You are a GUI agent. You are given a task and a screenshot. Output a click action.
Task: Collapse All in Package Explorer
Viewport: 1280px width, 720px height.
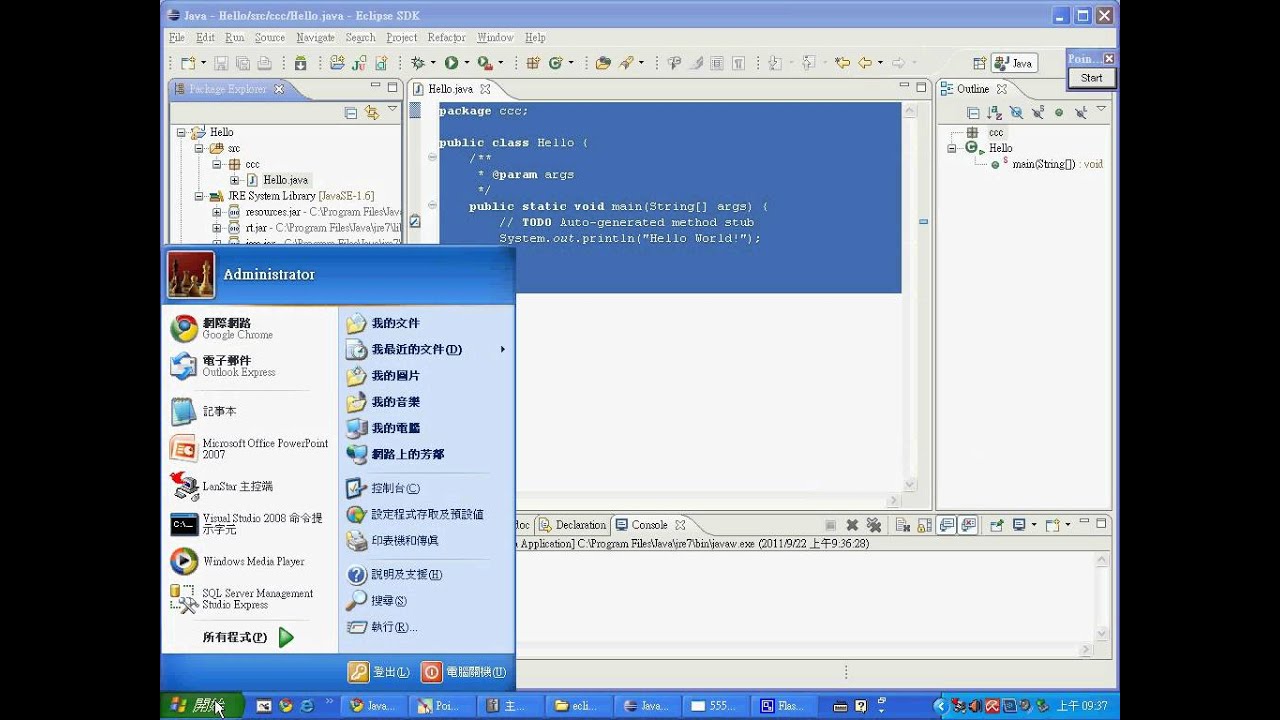tap(351, 112)
